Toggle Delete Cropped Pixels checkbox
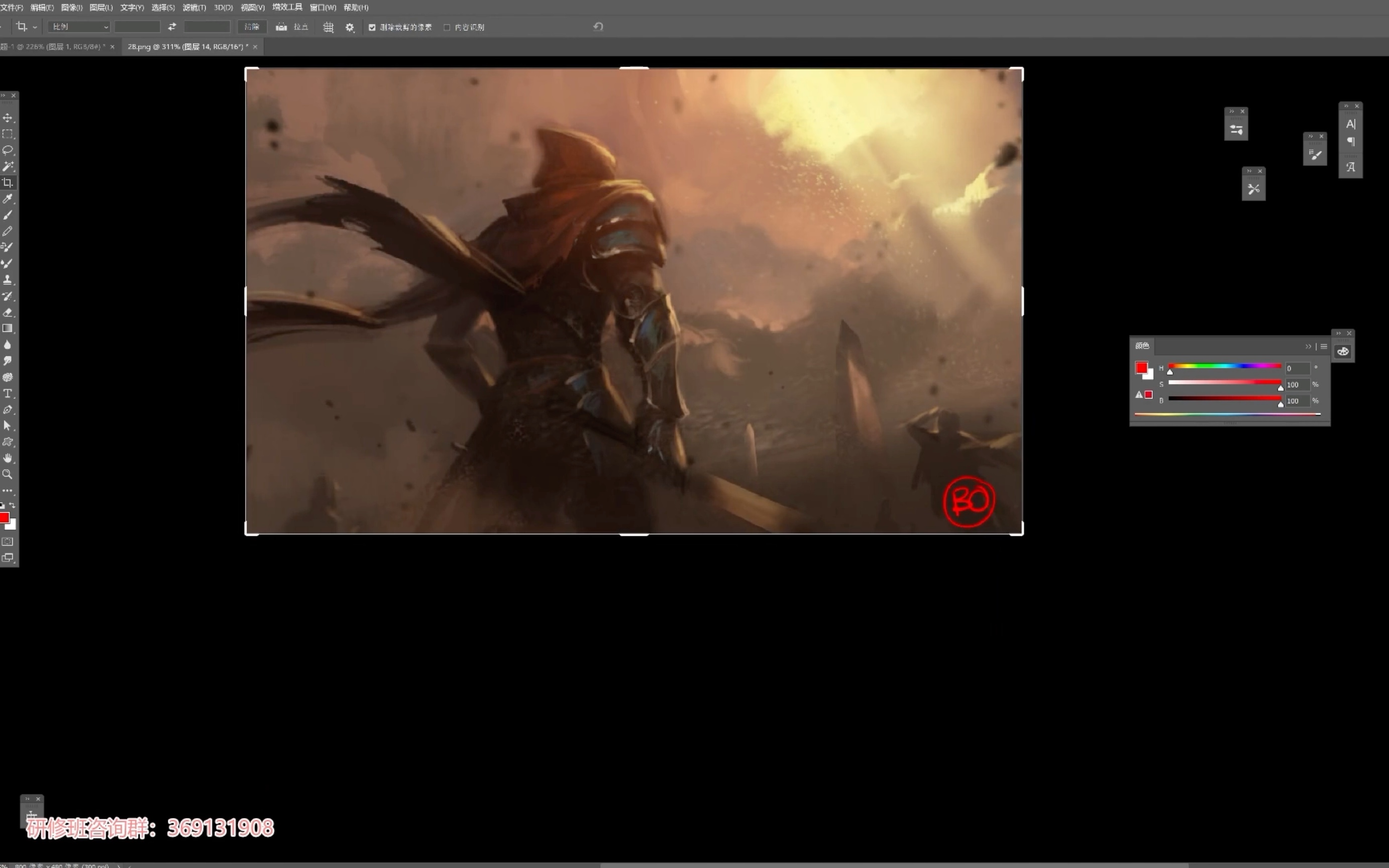1389x868 pixels. 372,27
